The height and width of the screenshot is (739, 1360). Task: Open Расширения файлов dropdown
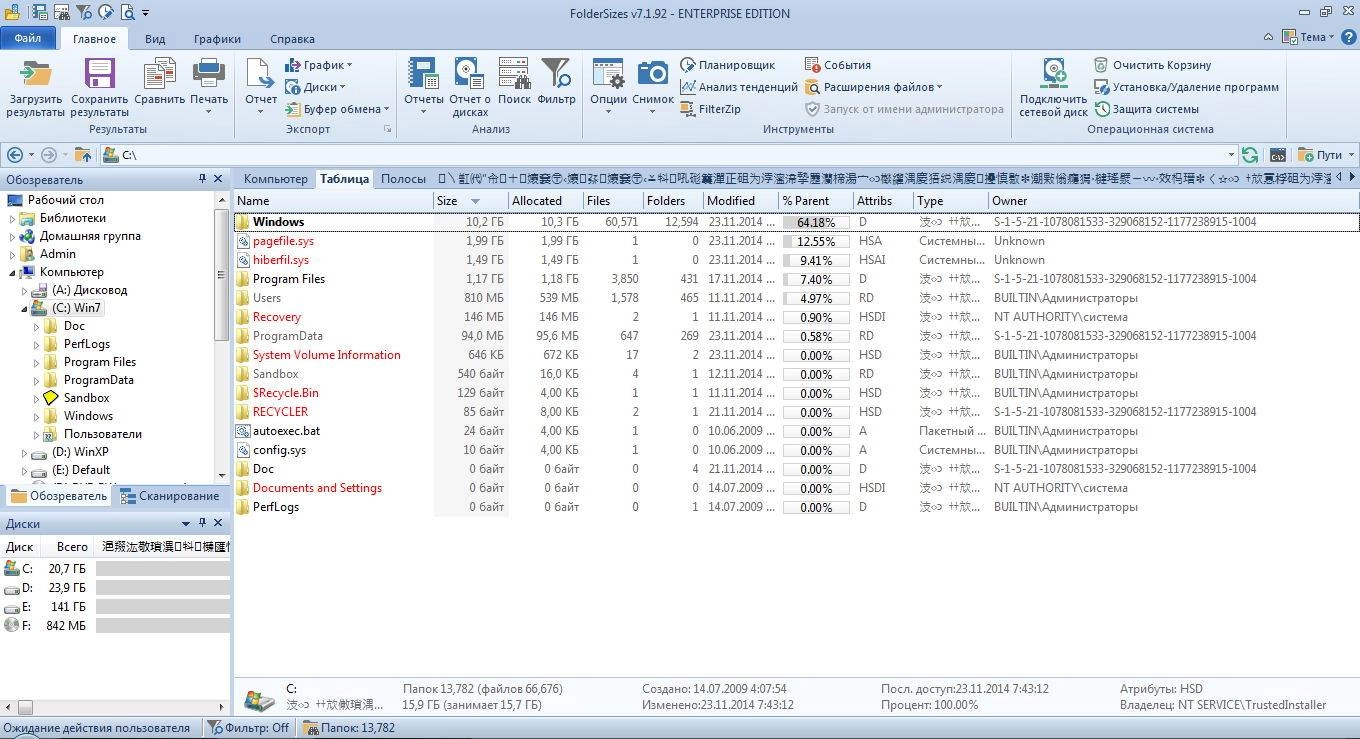[x=874, y=87]
